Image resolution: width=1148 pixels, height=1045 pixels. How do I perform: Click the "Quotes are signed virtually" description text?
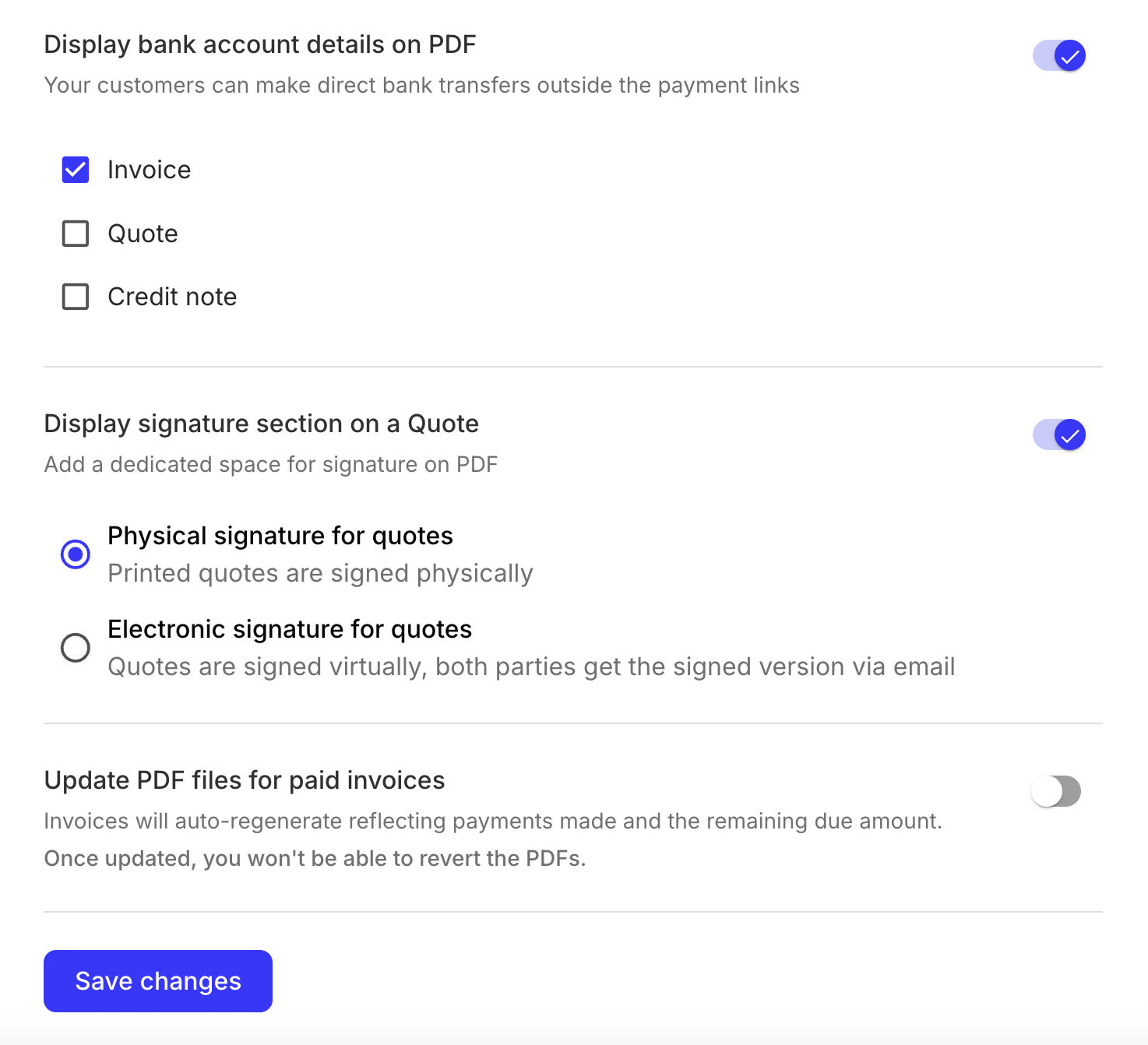[x=531, y=667]
